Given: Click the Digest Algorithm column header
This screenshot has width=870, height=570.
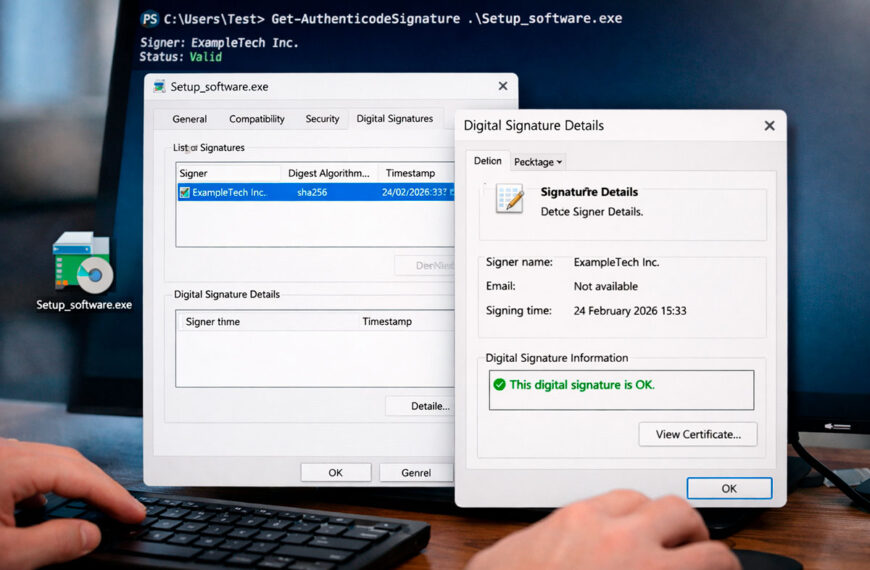Looking at the screenshot, I should [329, 173].
